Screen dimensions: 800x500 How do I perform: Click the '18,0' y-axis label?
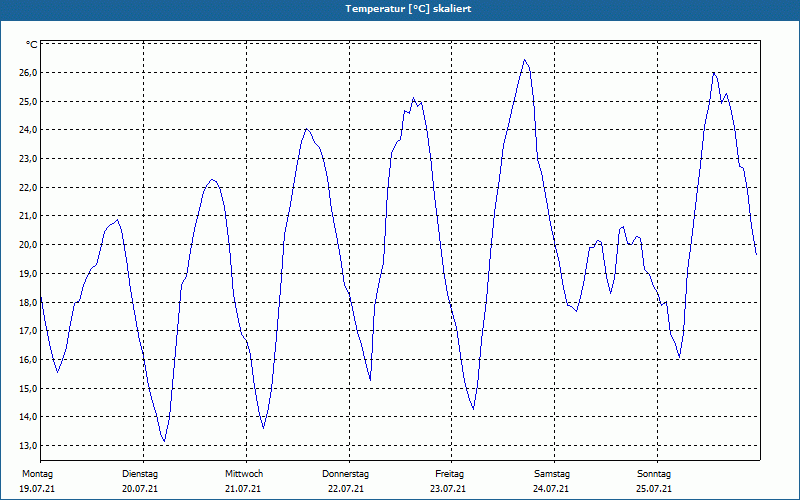click(30, 303)
